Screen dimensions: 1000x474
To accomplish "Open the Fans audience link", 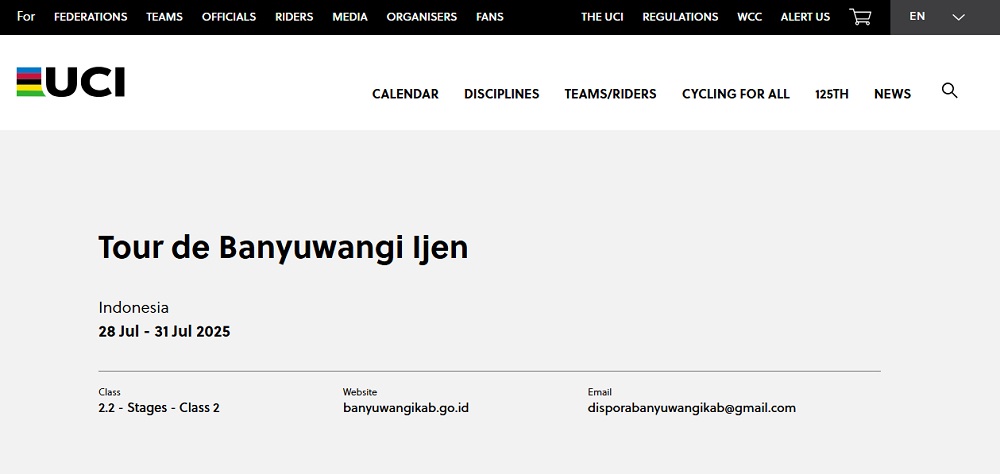I will click(x=490, y=17).
